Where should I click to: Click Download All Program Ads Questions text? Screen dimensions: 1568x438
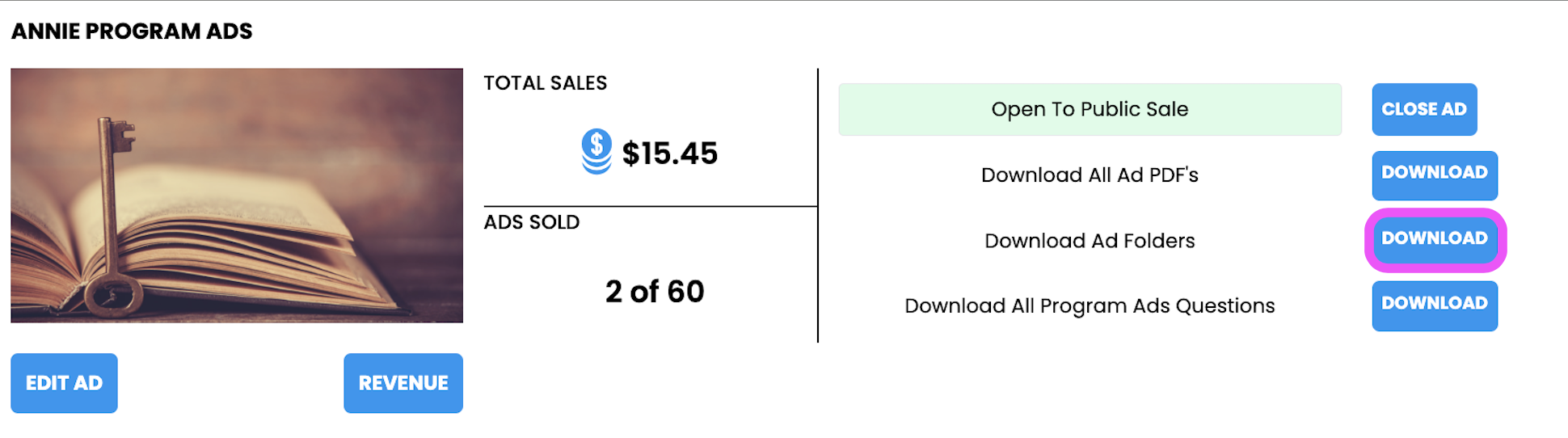pyautogui.click(x=1089, y=306)
